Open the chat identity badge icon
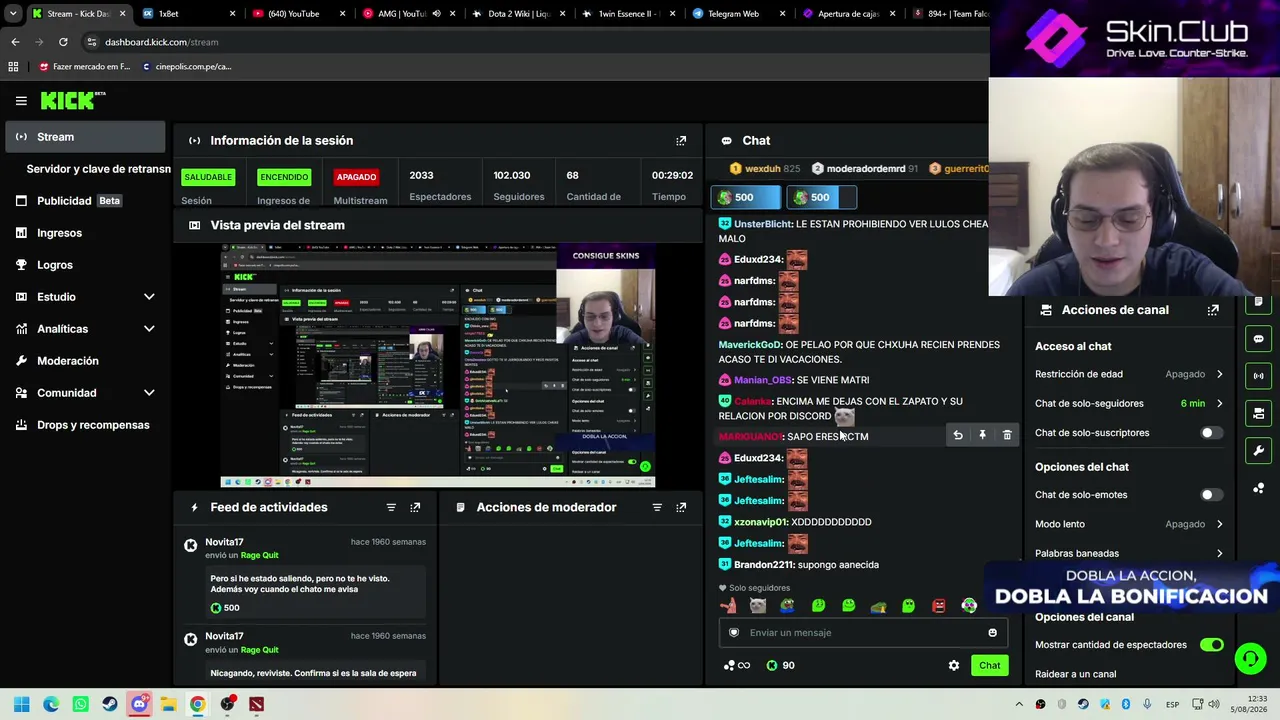1280x720 pixels. 734,632
